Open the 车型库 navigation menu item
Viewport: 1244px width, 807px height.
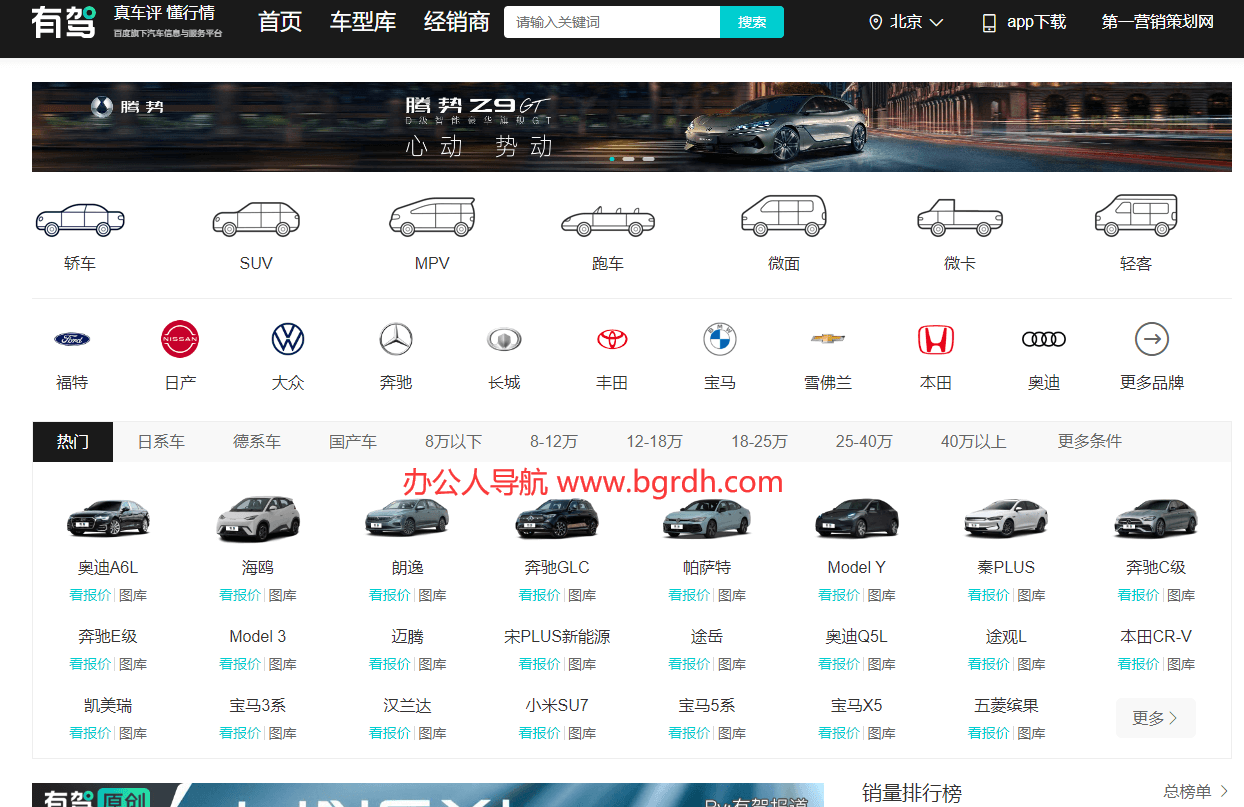point(363,22)
